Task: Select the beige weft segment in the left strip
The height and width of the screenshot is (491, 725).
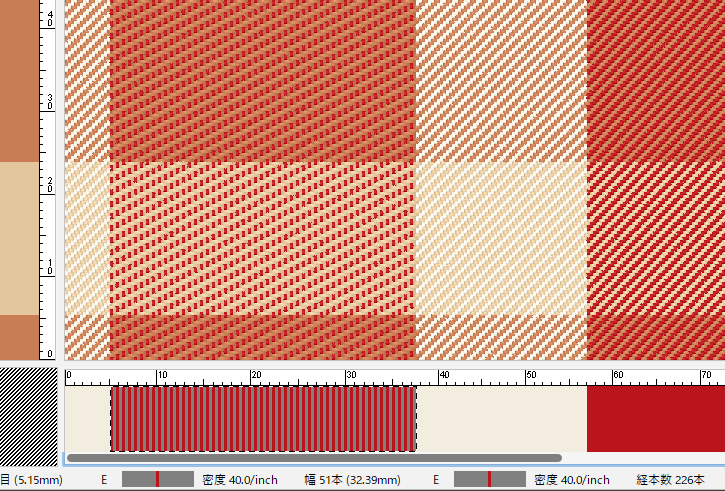Action: click(x=19, y=238)
